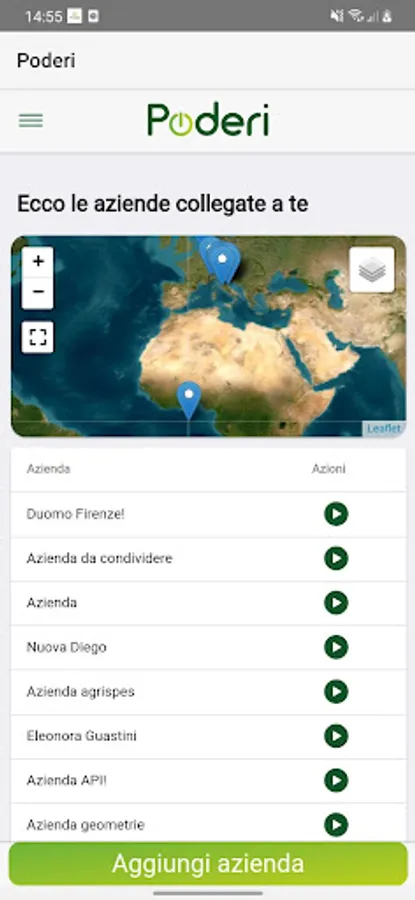Image resolution: width=415 pixels, height=900 pixels.
Task: Open Azienda geometrie via play icon
Action: click(336, 825)
